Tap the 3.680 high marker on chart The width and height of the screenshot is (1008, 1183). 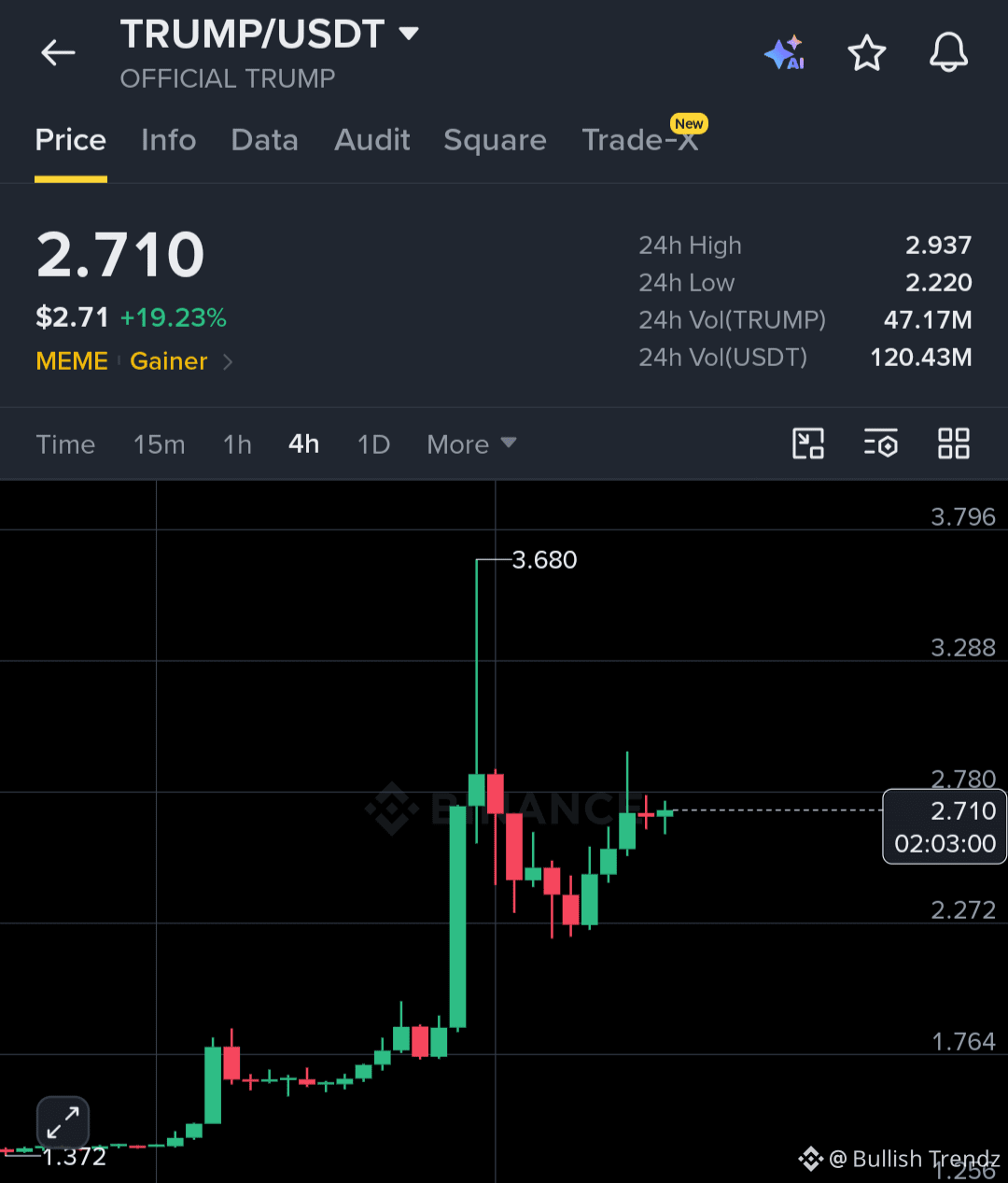545,560
